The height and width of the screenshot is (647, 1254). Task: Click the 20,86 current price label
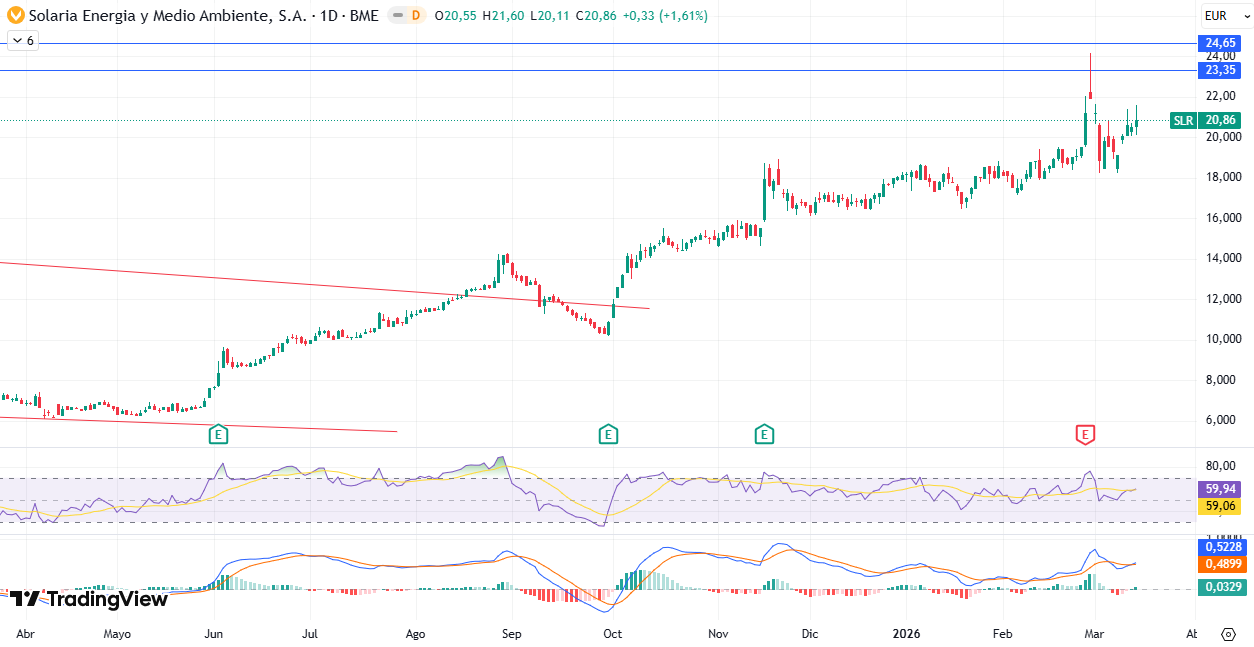click(x=1221, y=120)
